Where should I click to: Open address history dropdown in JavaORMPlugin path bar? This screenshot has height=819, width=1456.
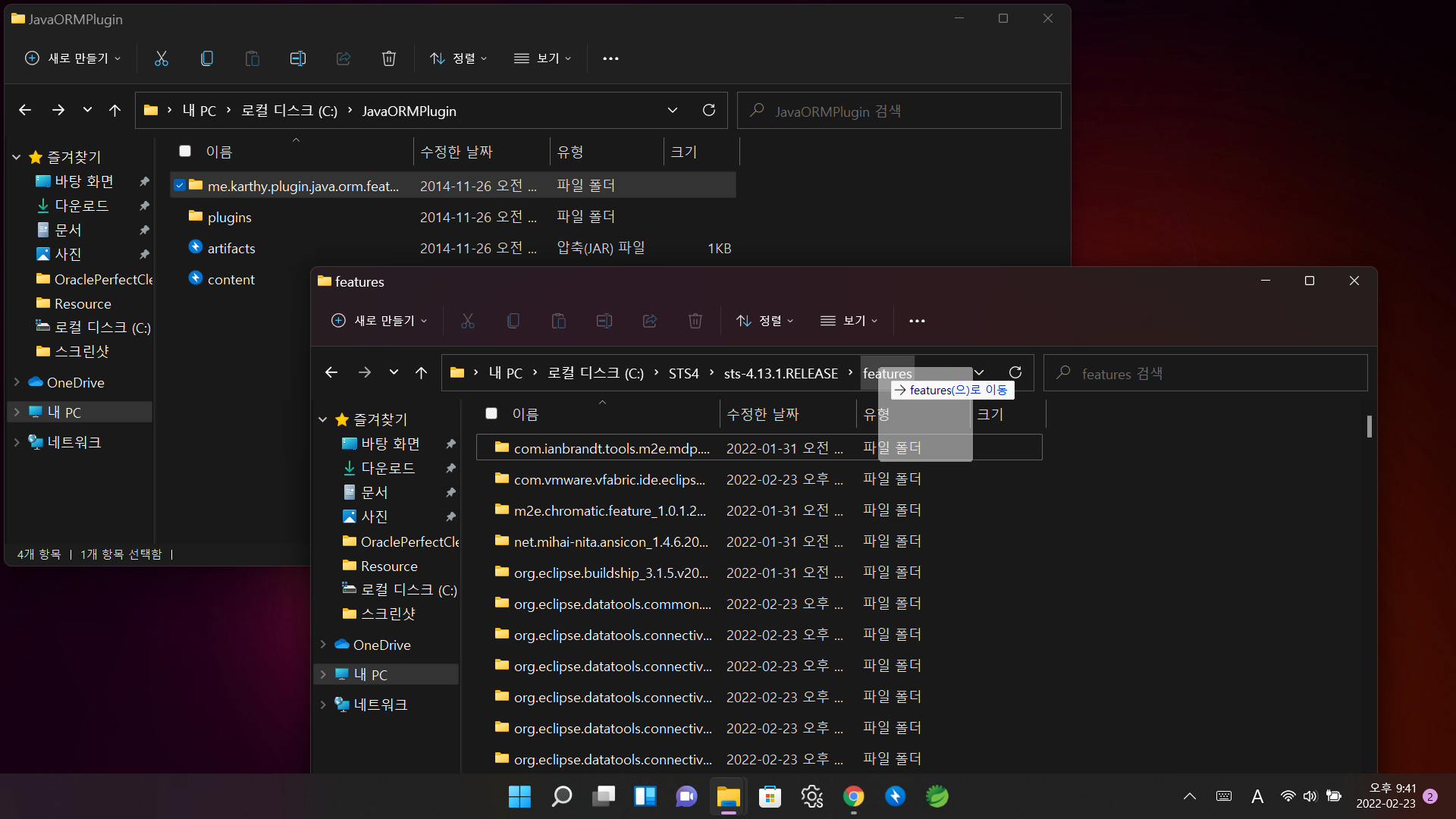click(x=672, y=110)
